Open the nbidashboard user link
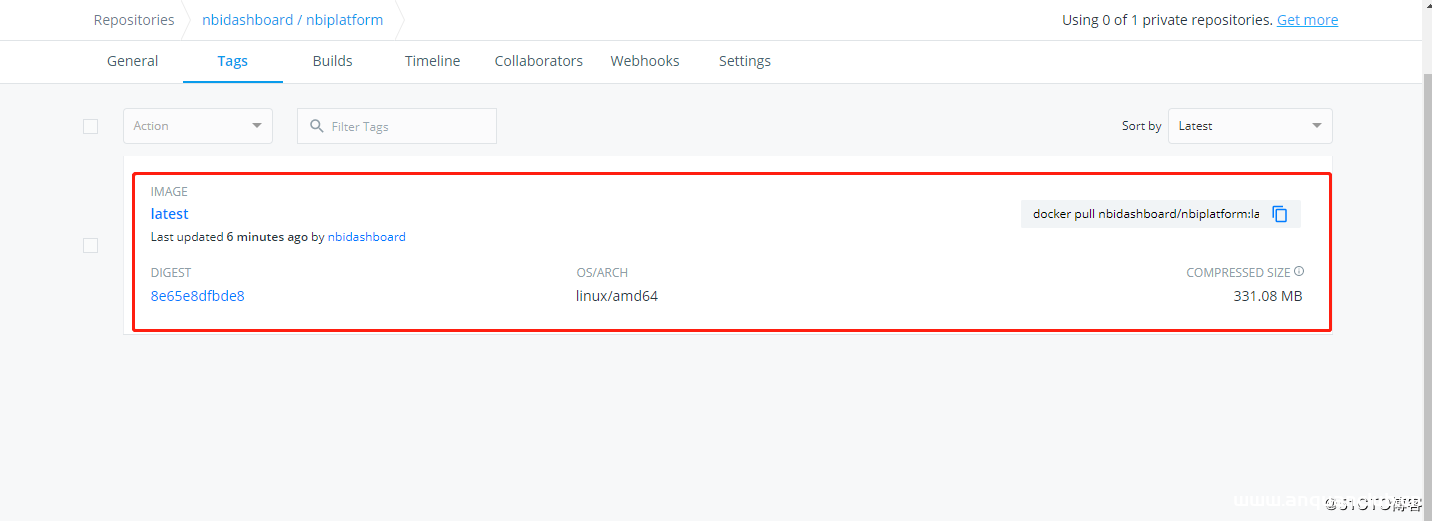Screen dimensions: 1432x521 [x=367, y=237]
